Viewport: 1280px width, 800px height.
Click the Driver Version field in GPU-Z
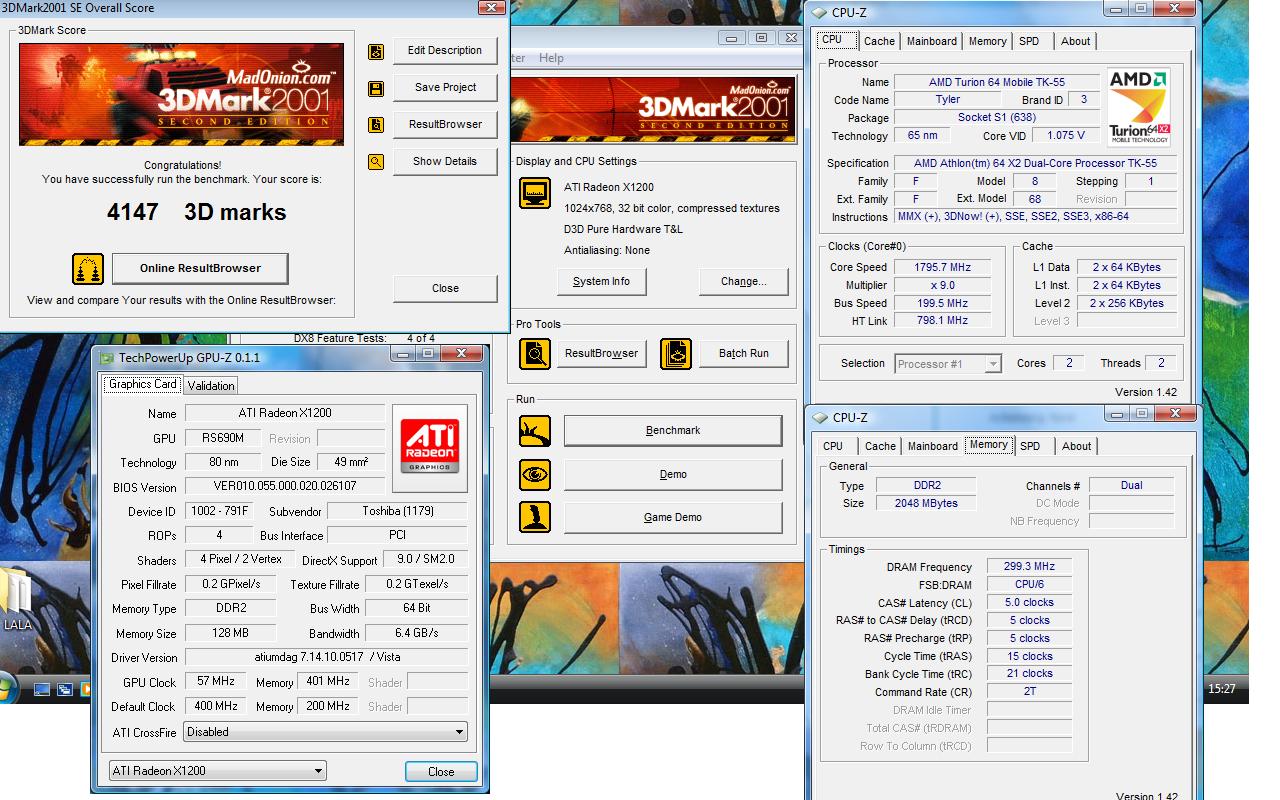pos(326,657)
